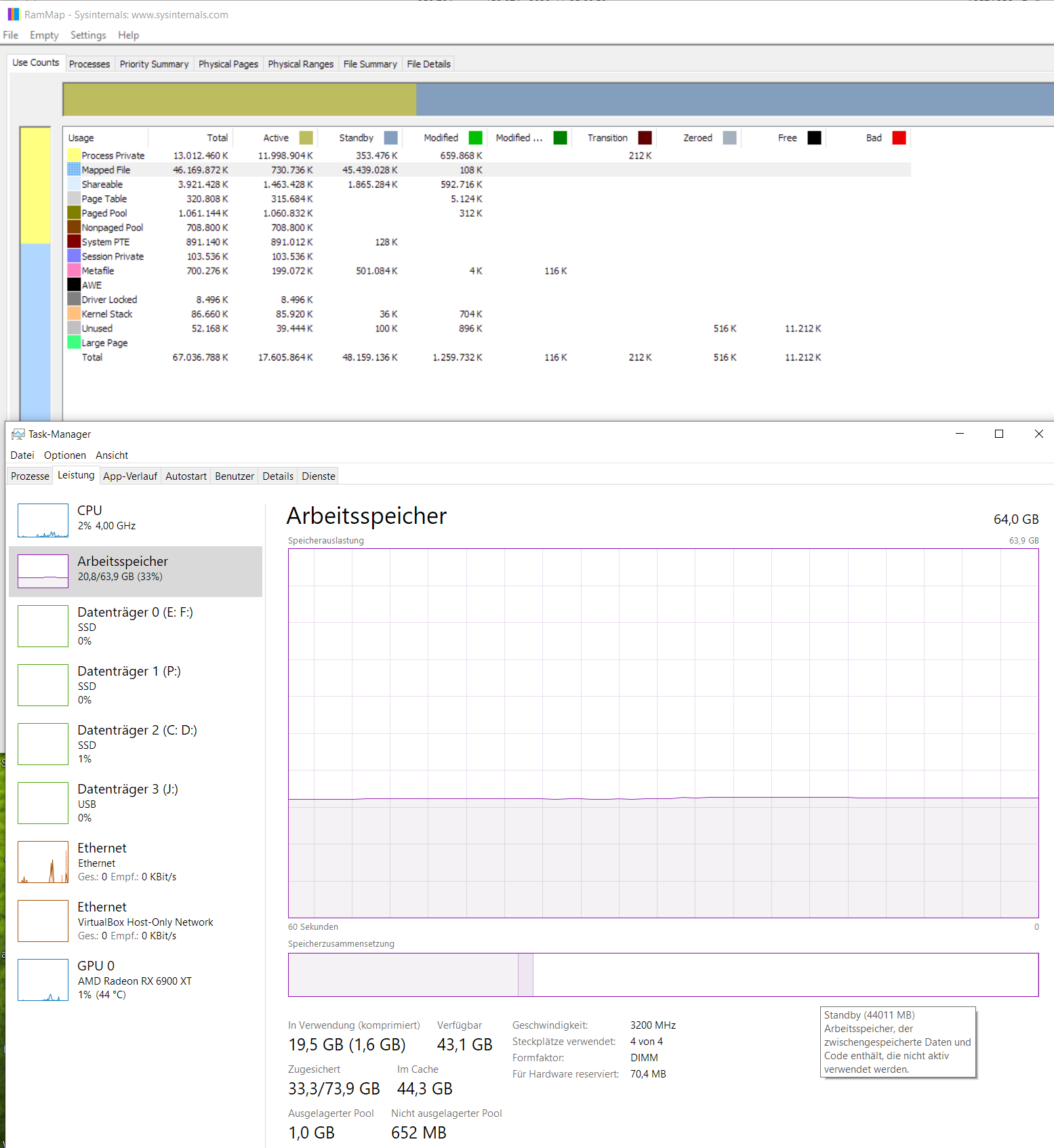Switch to the Physical Pages tab

point(228,64)
